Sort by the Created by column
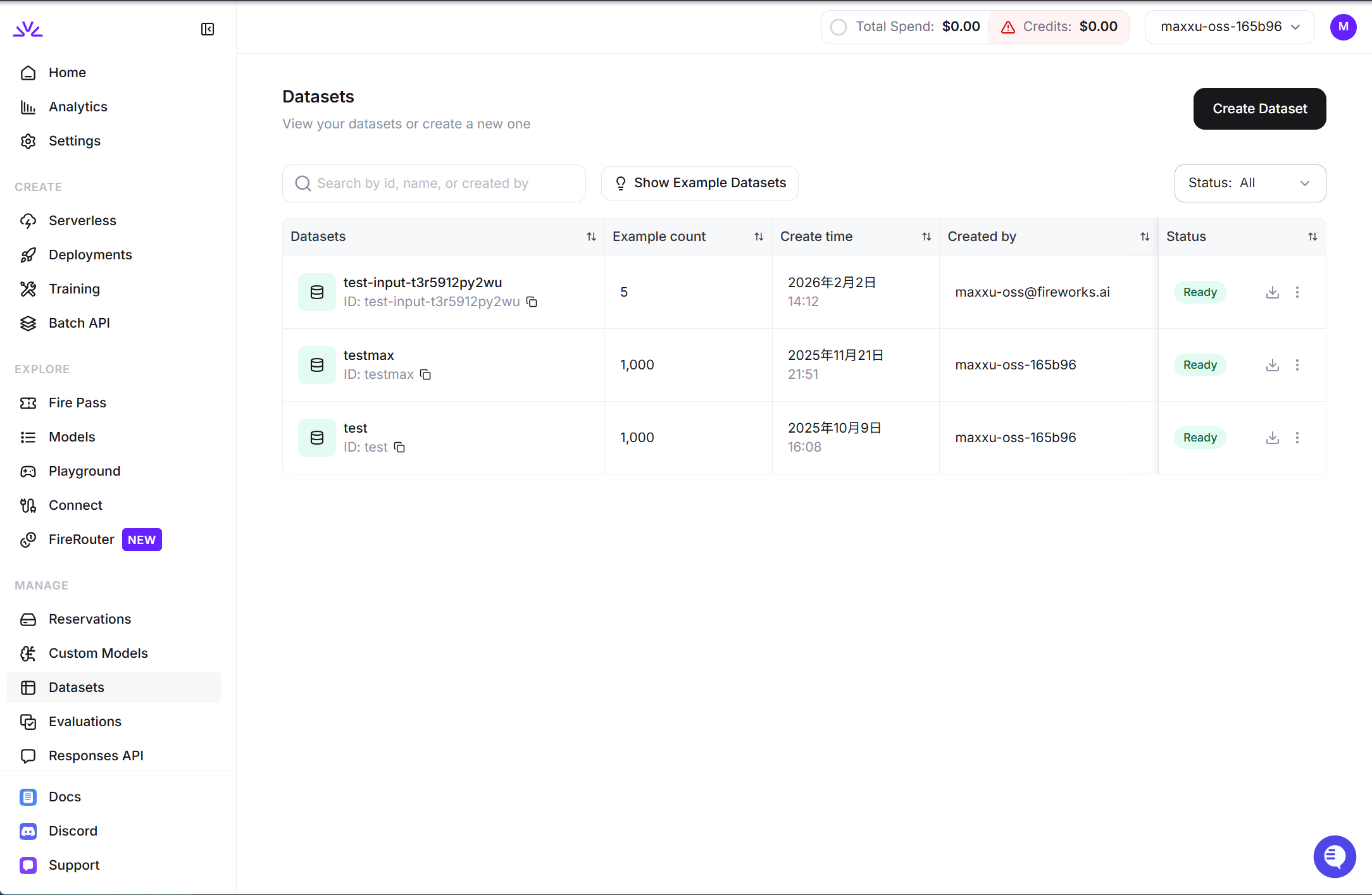Screen dimensions: 1372x895 click(1145, 237)
